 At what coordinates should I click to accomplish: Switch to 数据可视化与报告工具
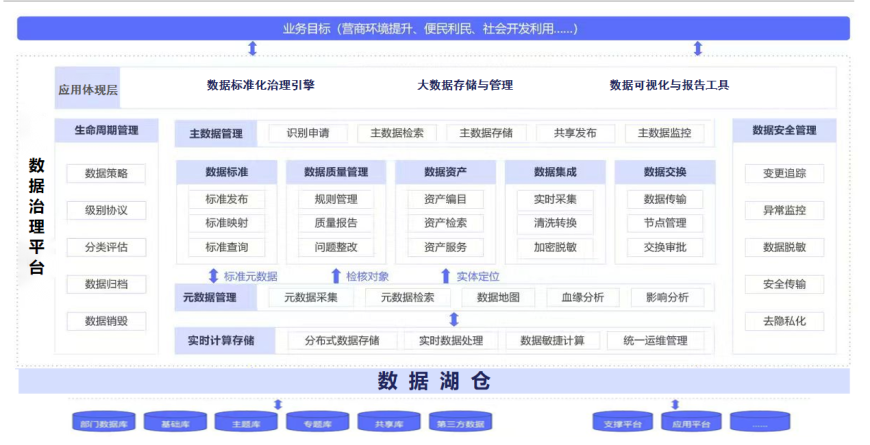pos(669,85)
